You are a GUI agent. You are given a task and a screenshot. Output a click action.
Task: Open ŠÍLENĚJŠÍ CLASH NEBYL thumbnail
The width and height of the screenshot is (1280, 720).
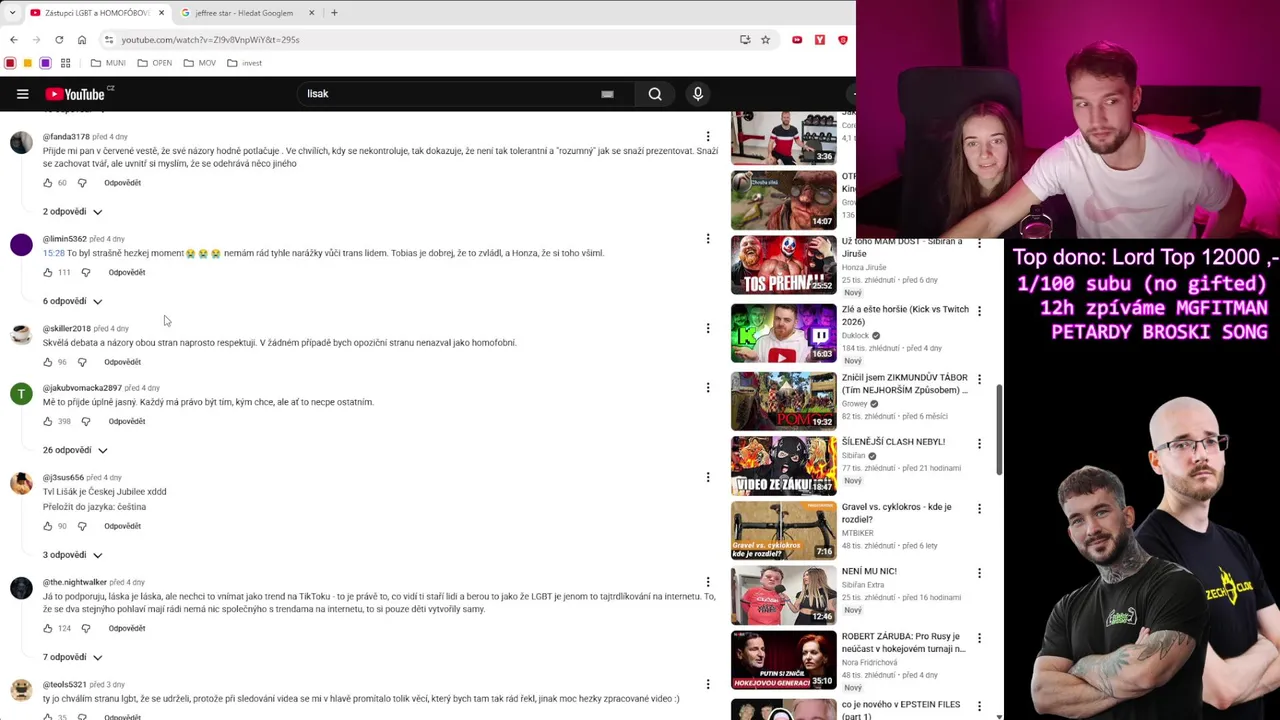783,466
